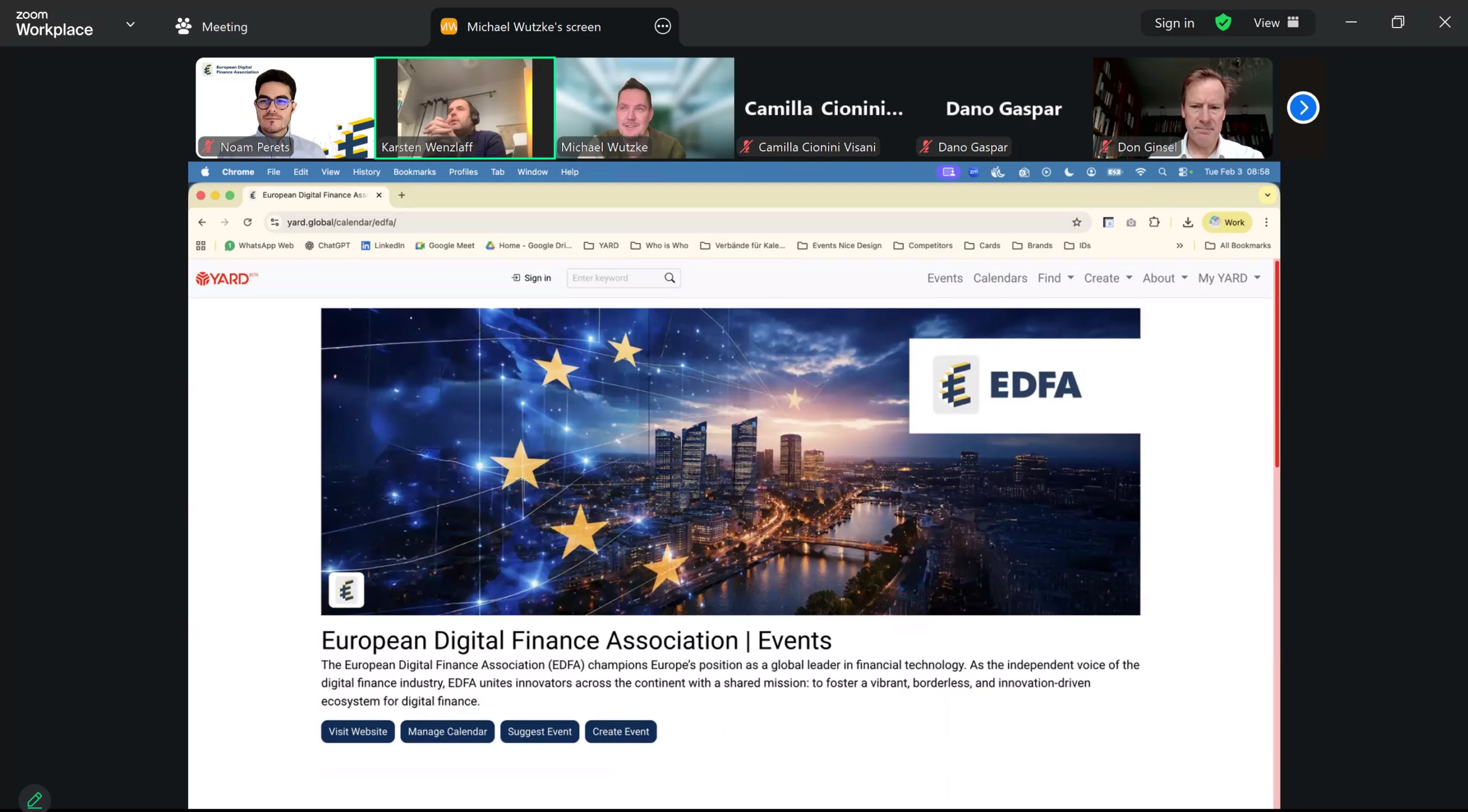Screen dimensions: 1468x812
Task: Open the Meeting tab in Zoom
Action: click(212, 26)
